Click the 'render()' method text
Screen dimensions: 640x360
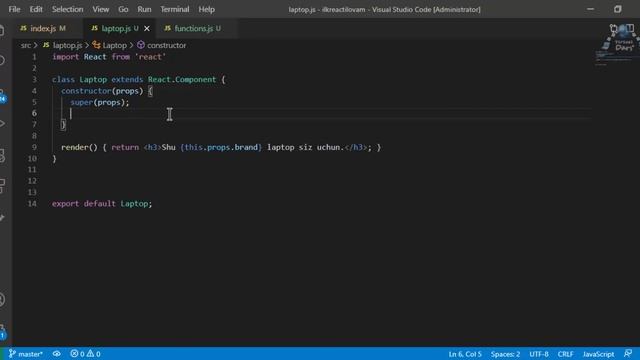[79, 147]
